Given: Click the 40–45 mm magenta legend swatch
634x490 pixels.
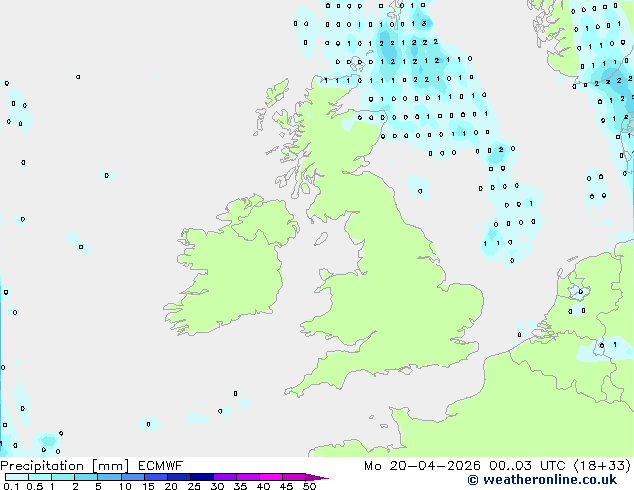Looking at the screenshot, I should 271,477.
